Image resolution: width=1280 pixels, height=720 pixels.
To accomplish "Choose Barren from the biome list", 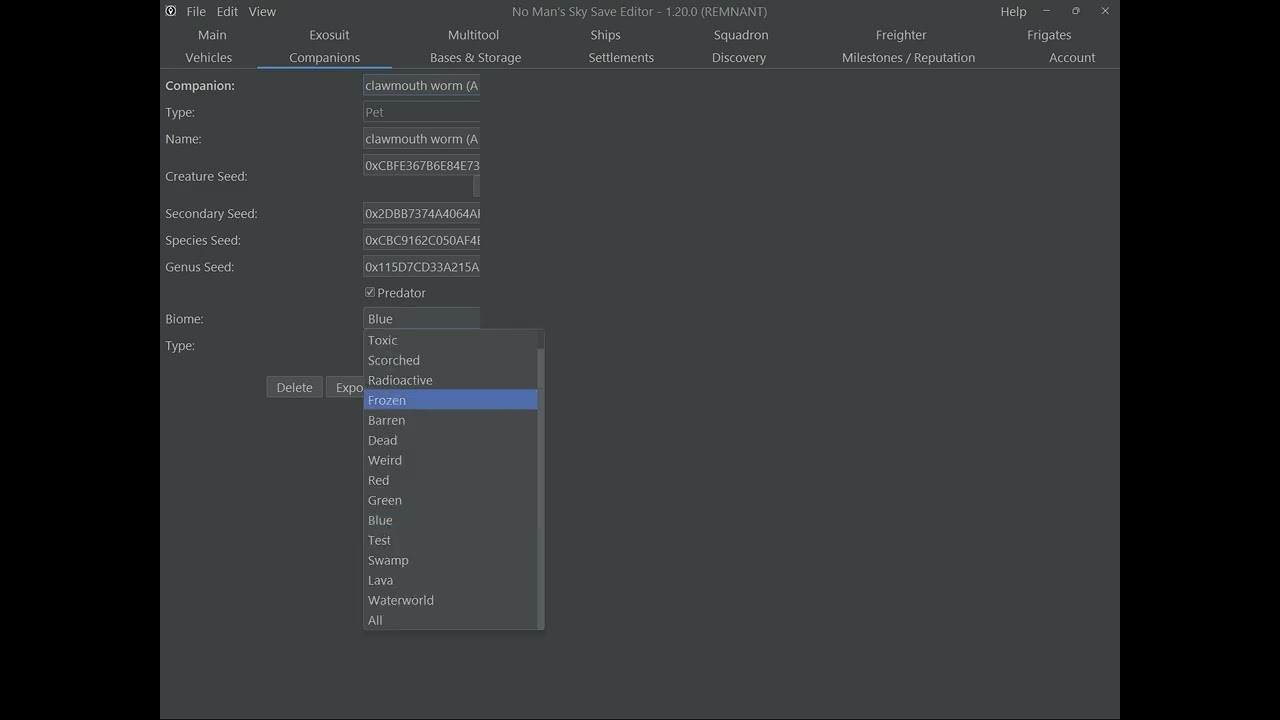I will (451, 420).
